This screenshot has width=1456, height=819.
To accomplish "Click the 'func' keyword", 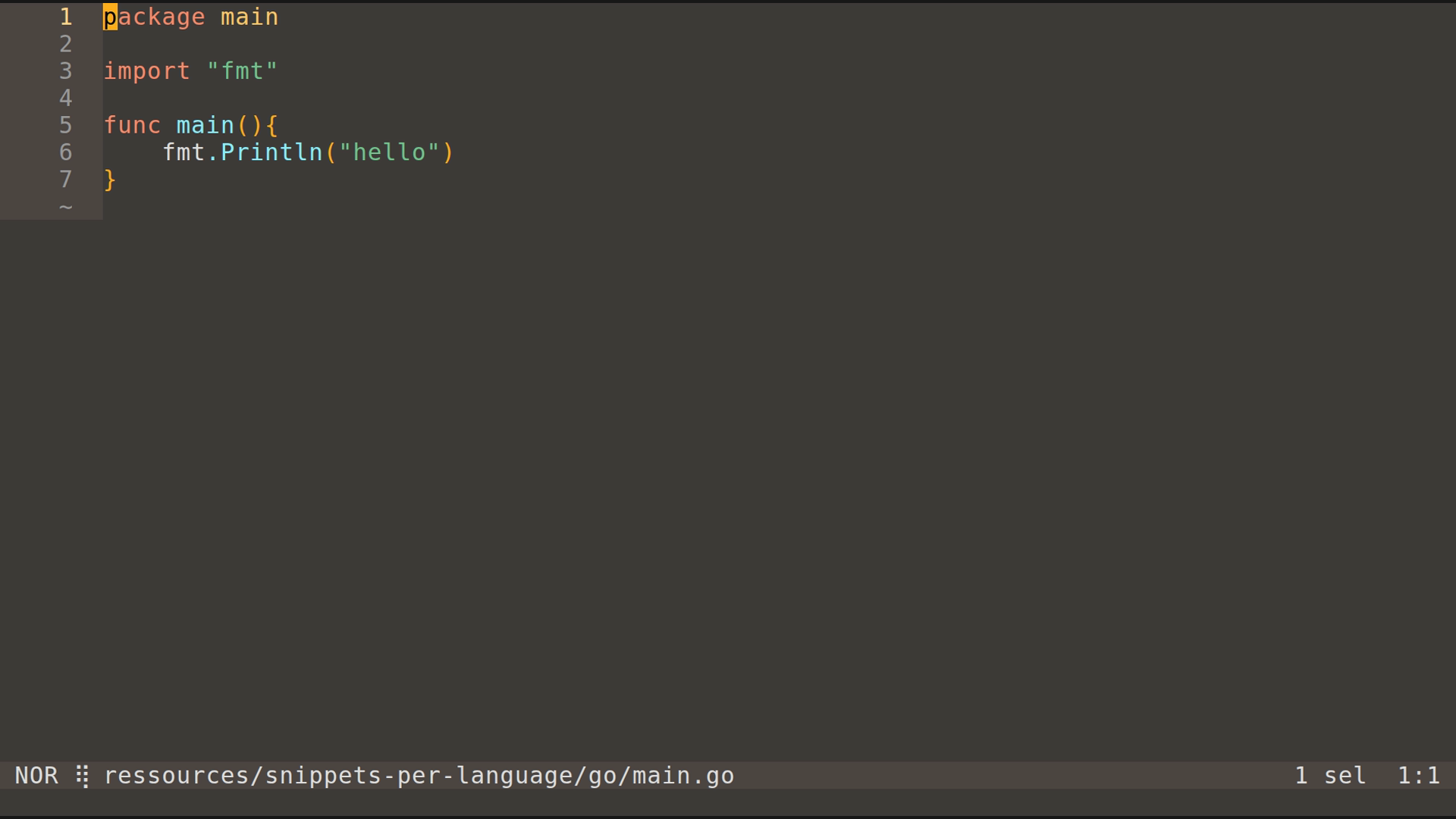I will point(132,125).
